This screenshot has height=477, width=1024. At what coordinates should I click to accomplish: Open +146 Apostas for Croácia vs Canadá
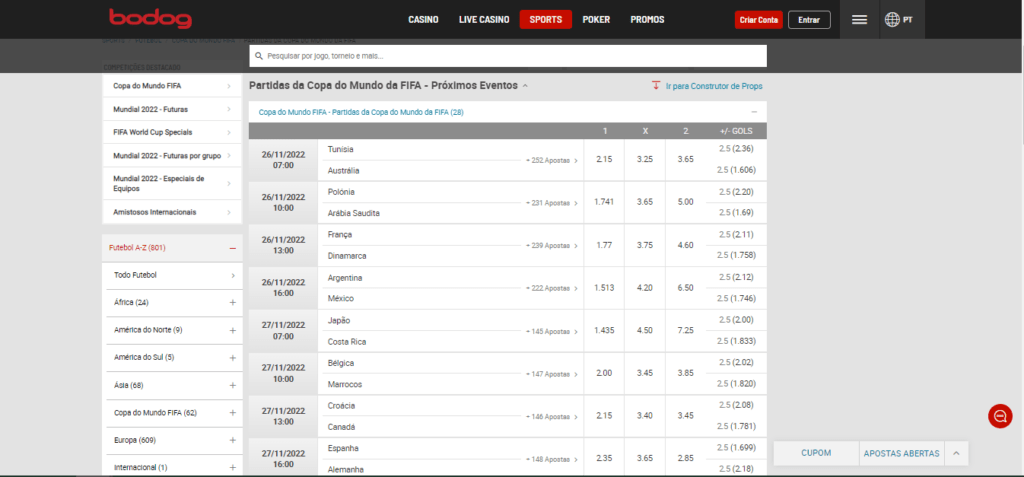pos(551,416)
